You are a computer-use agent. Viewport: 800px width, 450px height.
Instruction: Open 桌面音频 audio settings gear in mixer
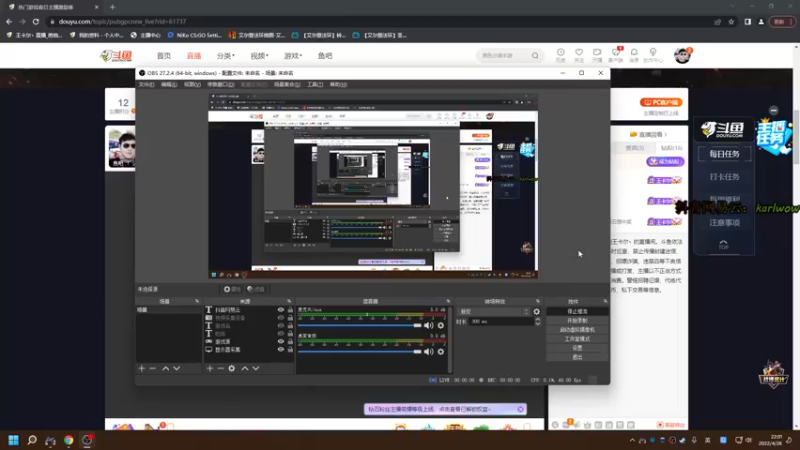click(x=441, y=352)
